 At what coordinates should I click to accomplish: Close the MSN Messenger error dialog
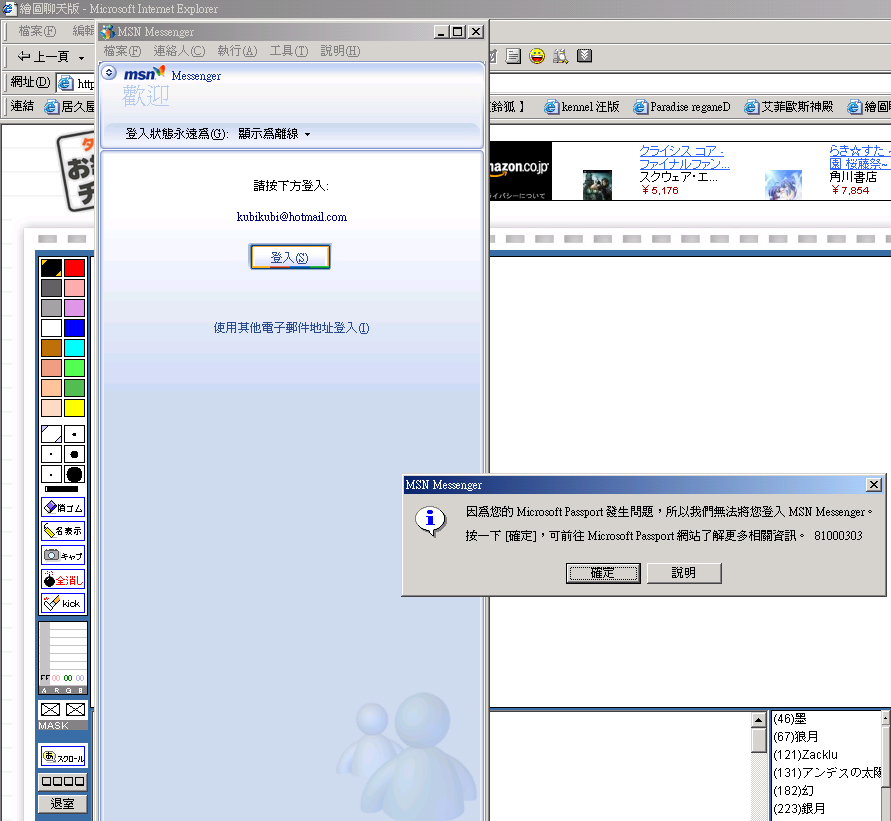[873, 485]
